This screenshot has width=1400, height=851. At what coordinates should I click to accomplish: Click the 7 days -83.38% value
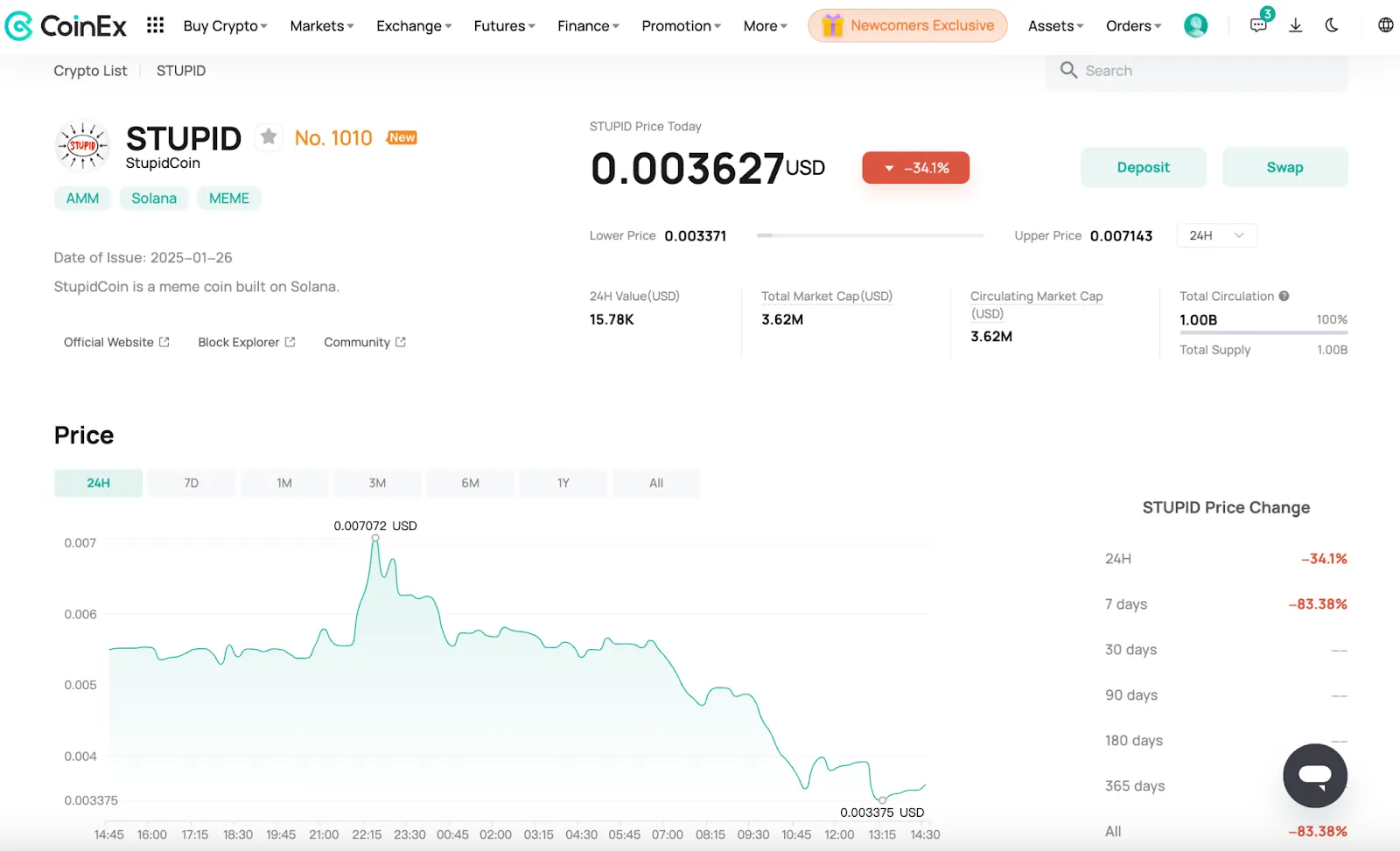coord(1317,604)
